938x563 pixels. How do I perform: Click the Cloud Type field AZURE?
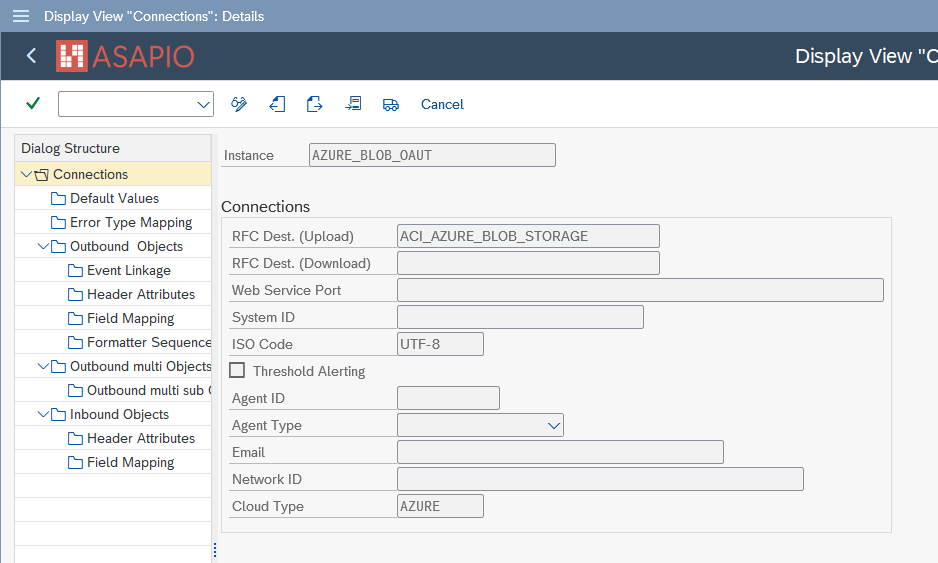440,506
